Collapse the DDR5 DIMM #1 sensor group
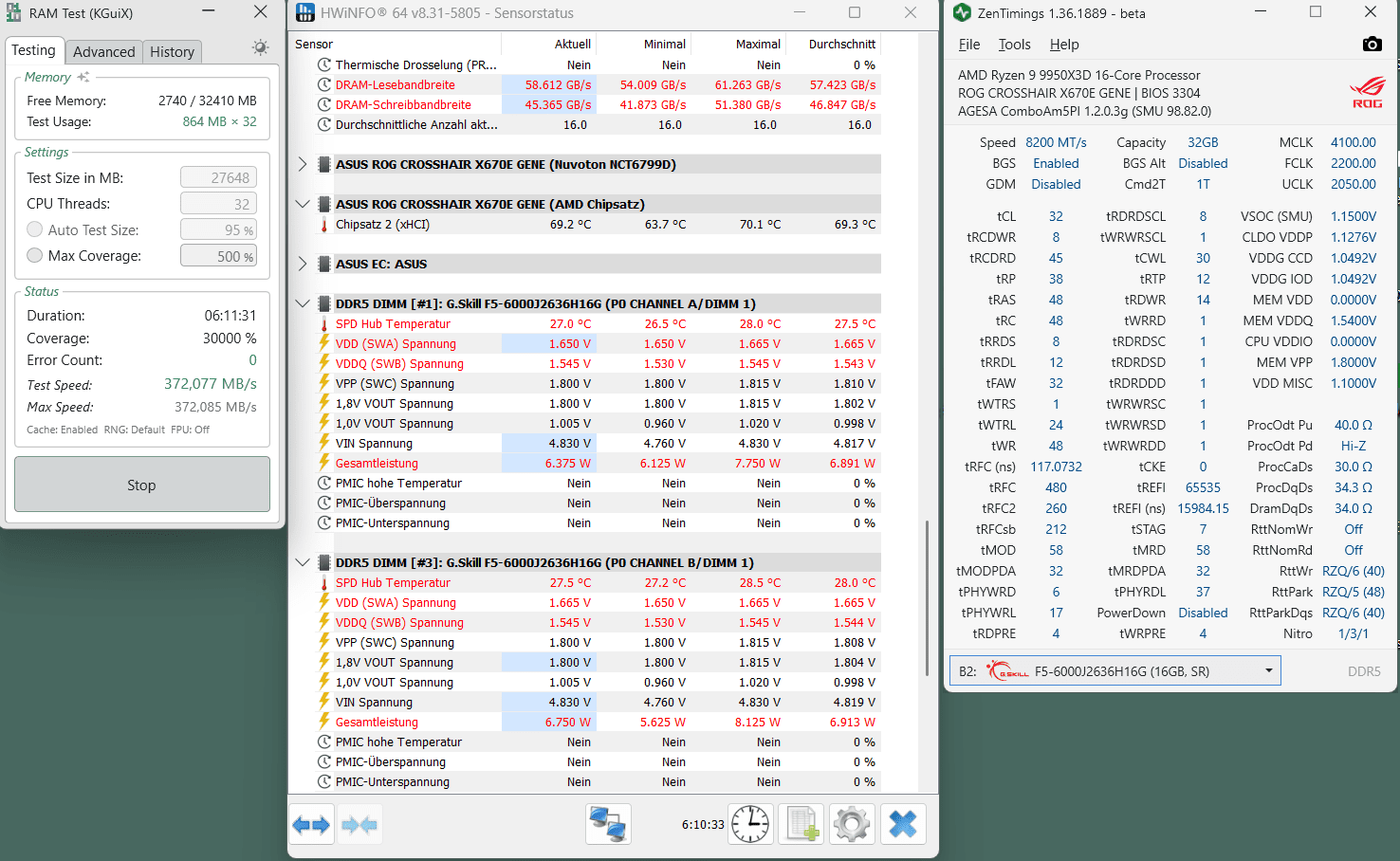The image size is (1400, 861). 303,303
